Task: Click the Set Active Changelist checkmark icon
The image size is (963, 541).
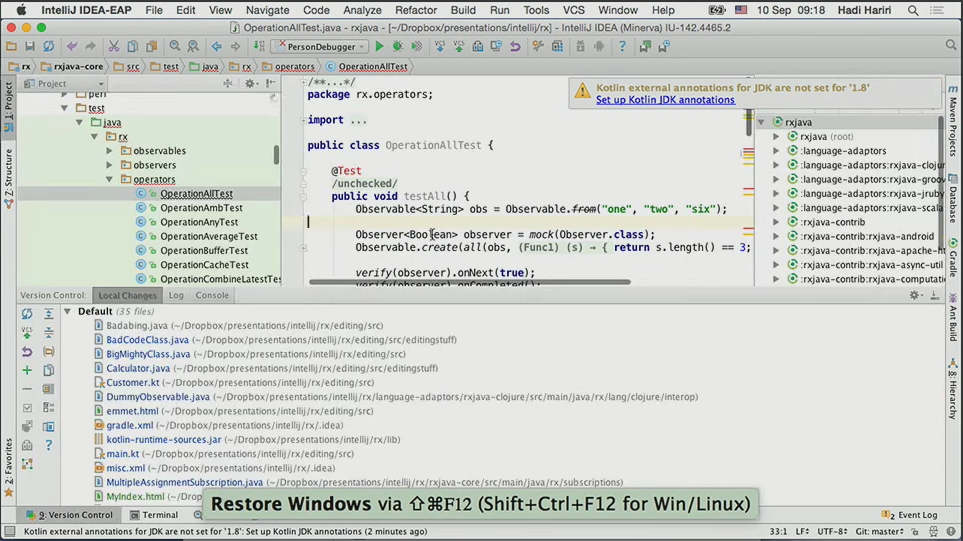Action: (x=27, y=408)
